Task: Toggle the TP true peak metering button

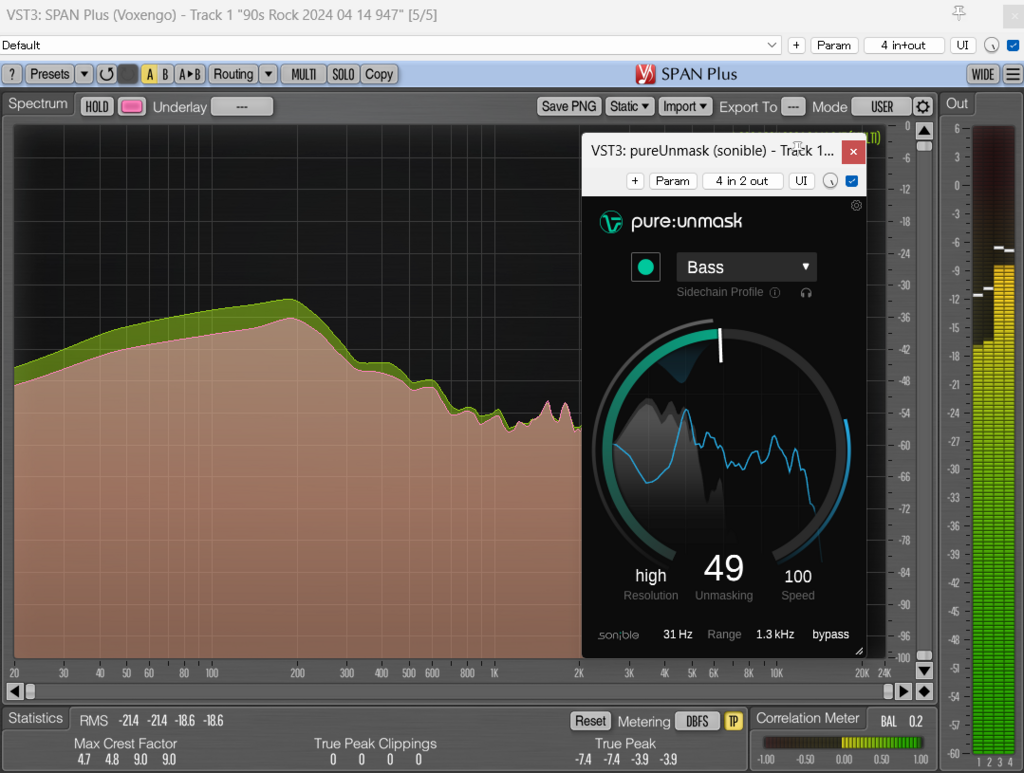Action: pos(733,721)
